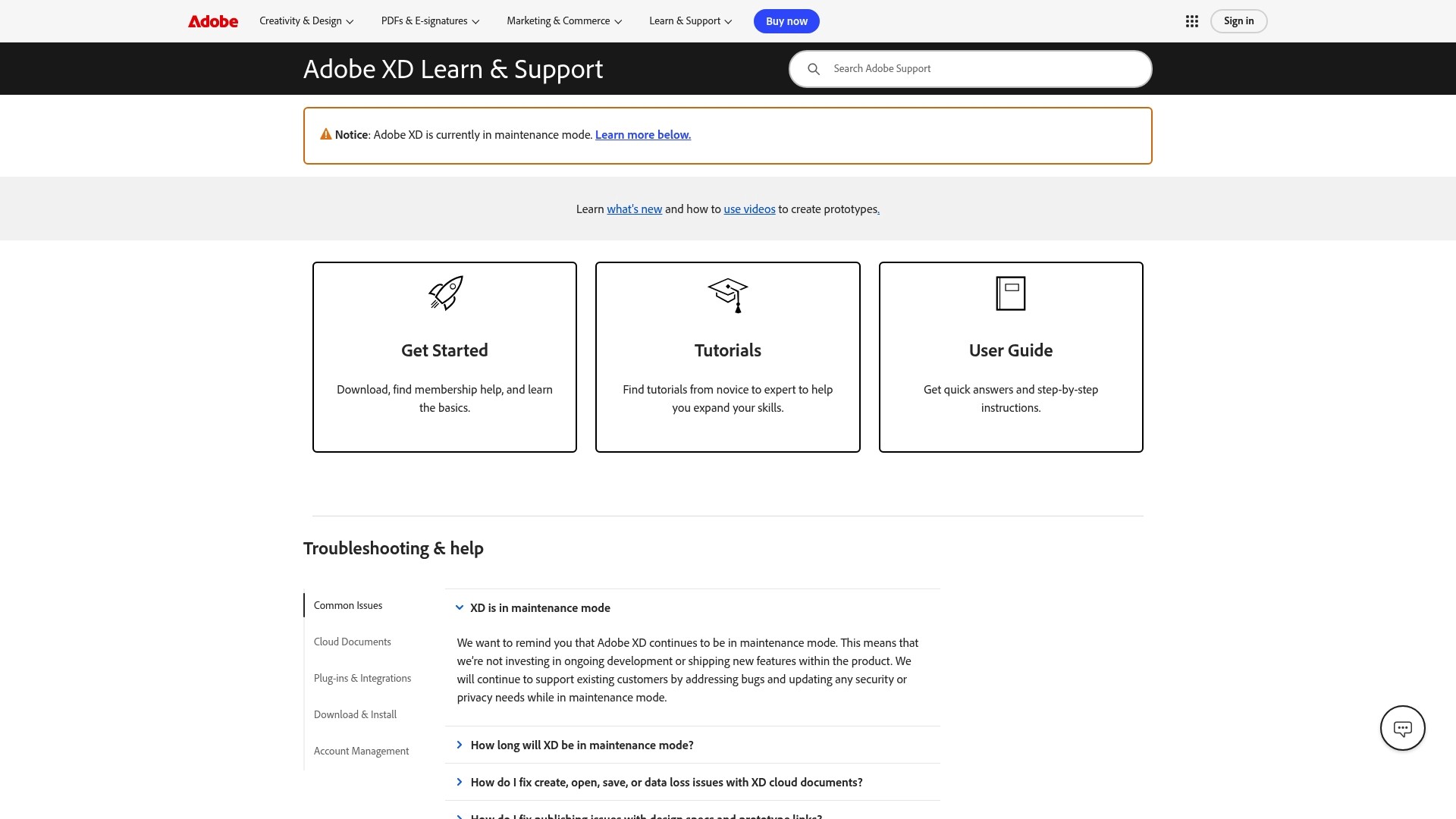The width and height of the screenshot is (1456, 819).
Task: Click the graduation cap Tutorials icon
Action: 728,295
